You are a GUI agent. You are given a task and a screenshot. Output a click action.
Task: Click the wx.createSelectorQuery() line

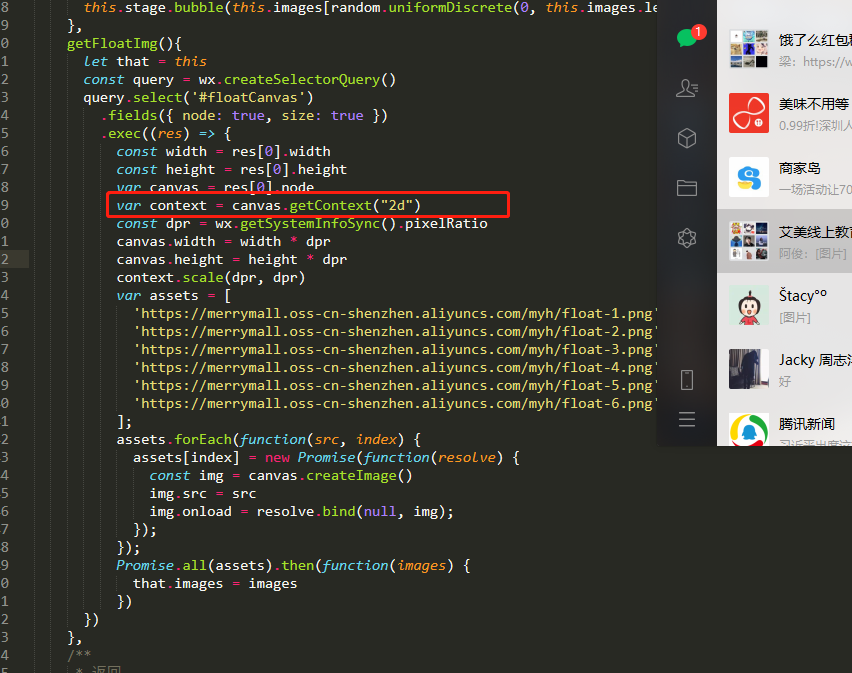(240, 79)
